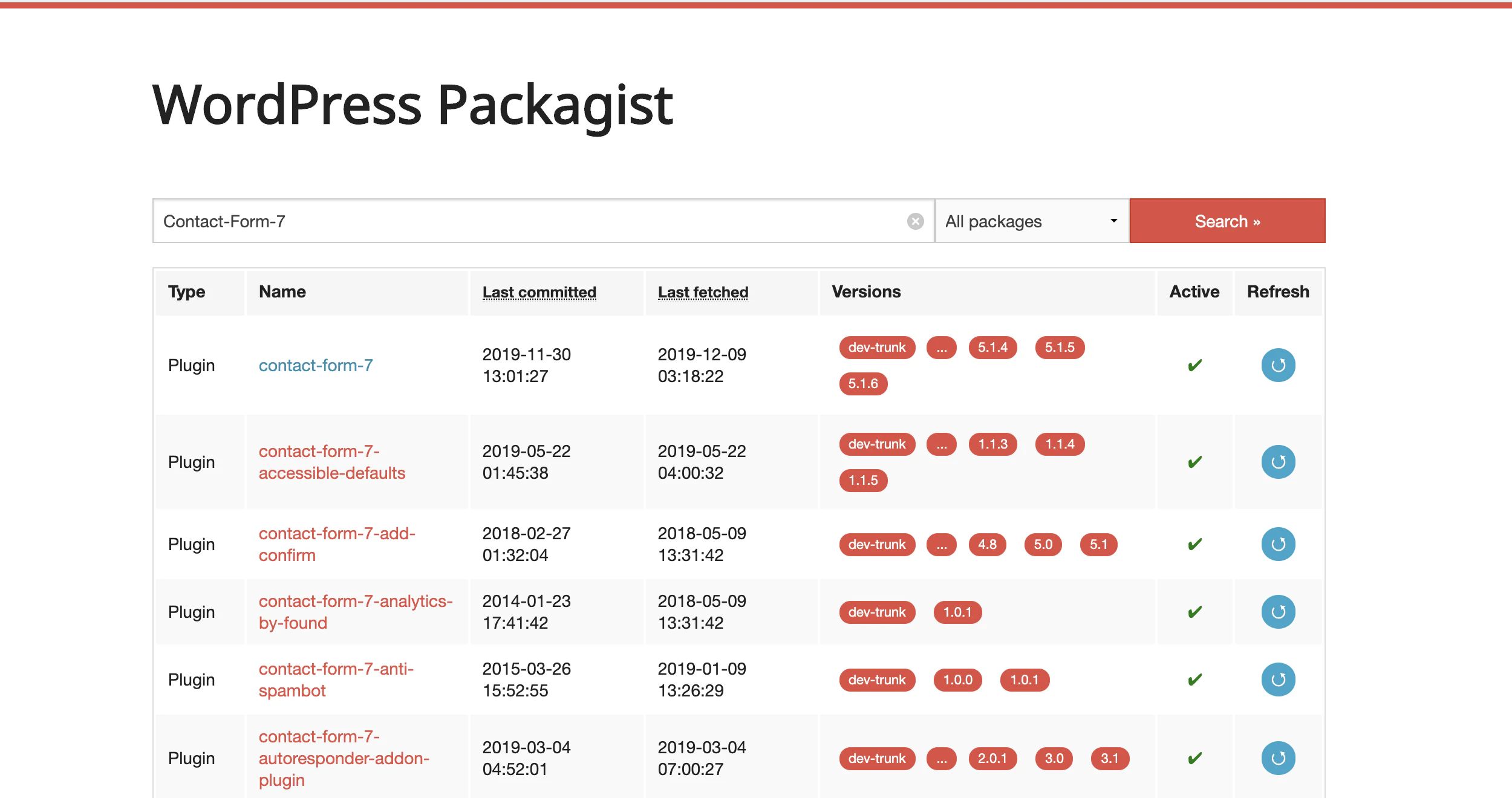
Task: Clear the search field text
Action: pos(916,221)
